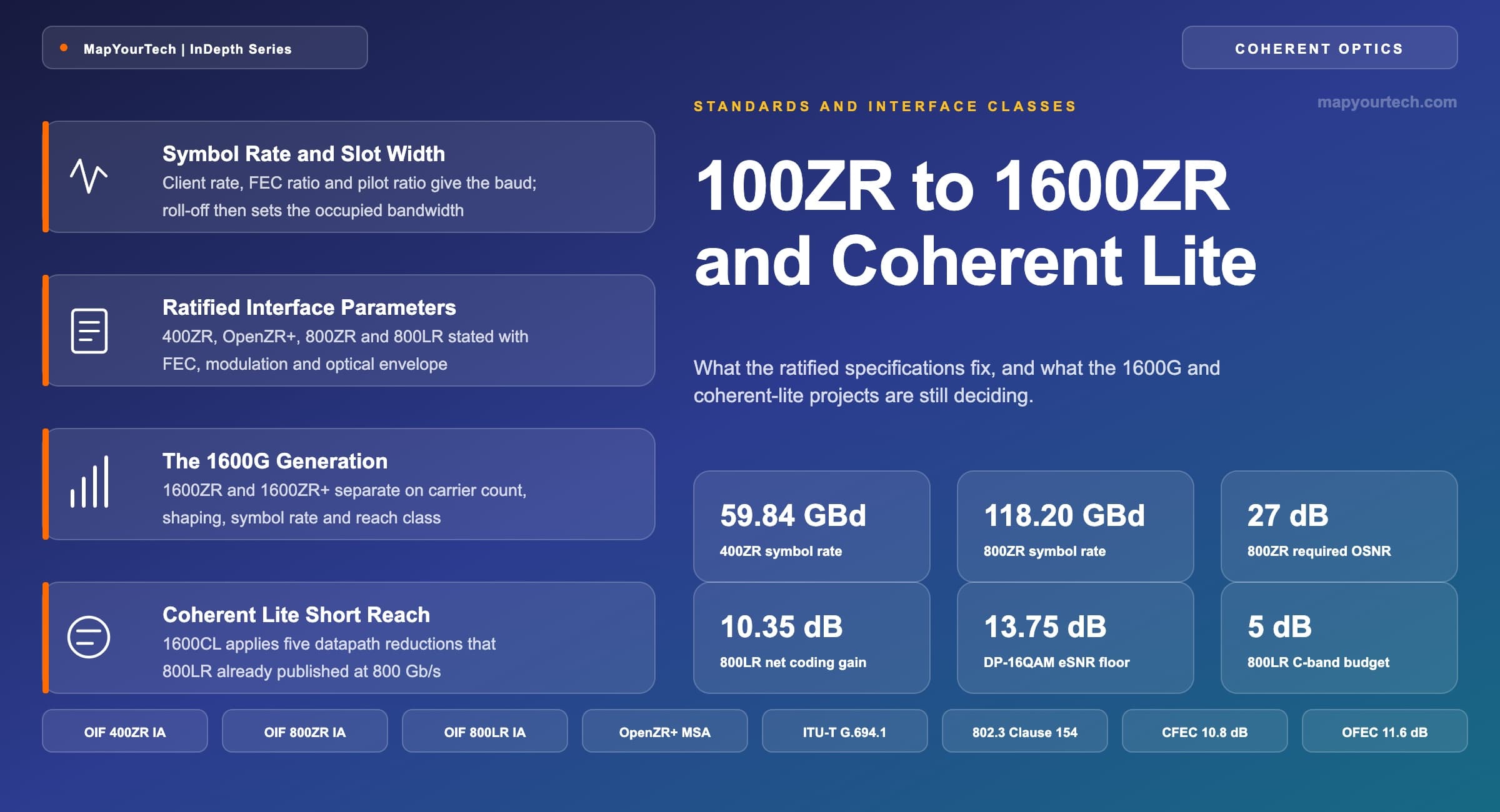Image resolution: width=1500 pixels, height=812 pixels.
Task: Click '1600CL applies five datapath reductions' text
Action: (329, 643)
